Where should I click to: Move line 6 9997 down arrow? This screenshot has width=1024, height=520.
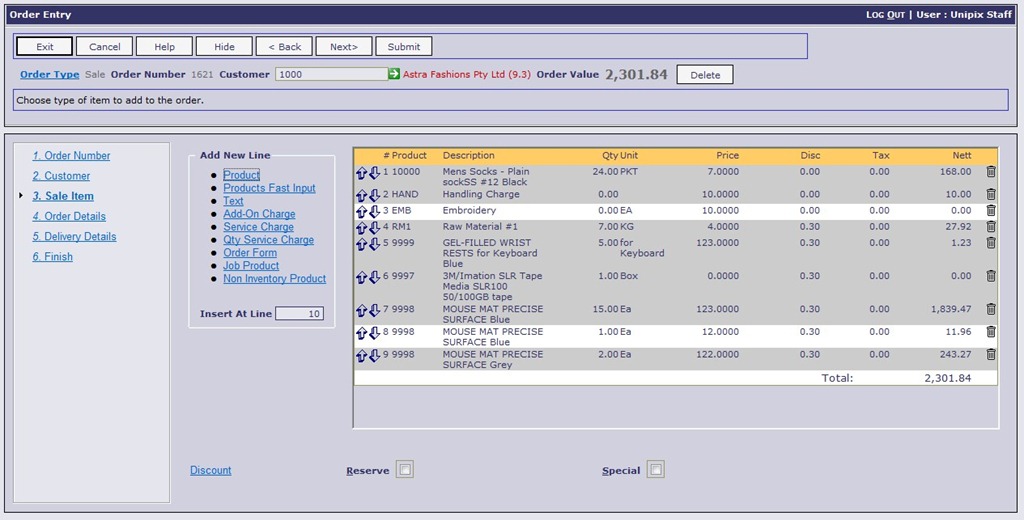(x=374, y=278)
